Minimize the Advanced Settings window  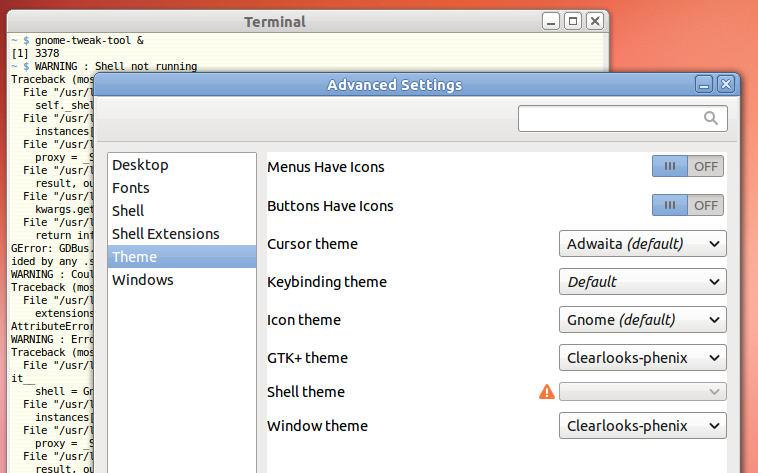[x=704, y=85]
